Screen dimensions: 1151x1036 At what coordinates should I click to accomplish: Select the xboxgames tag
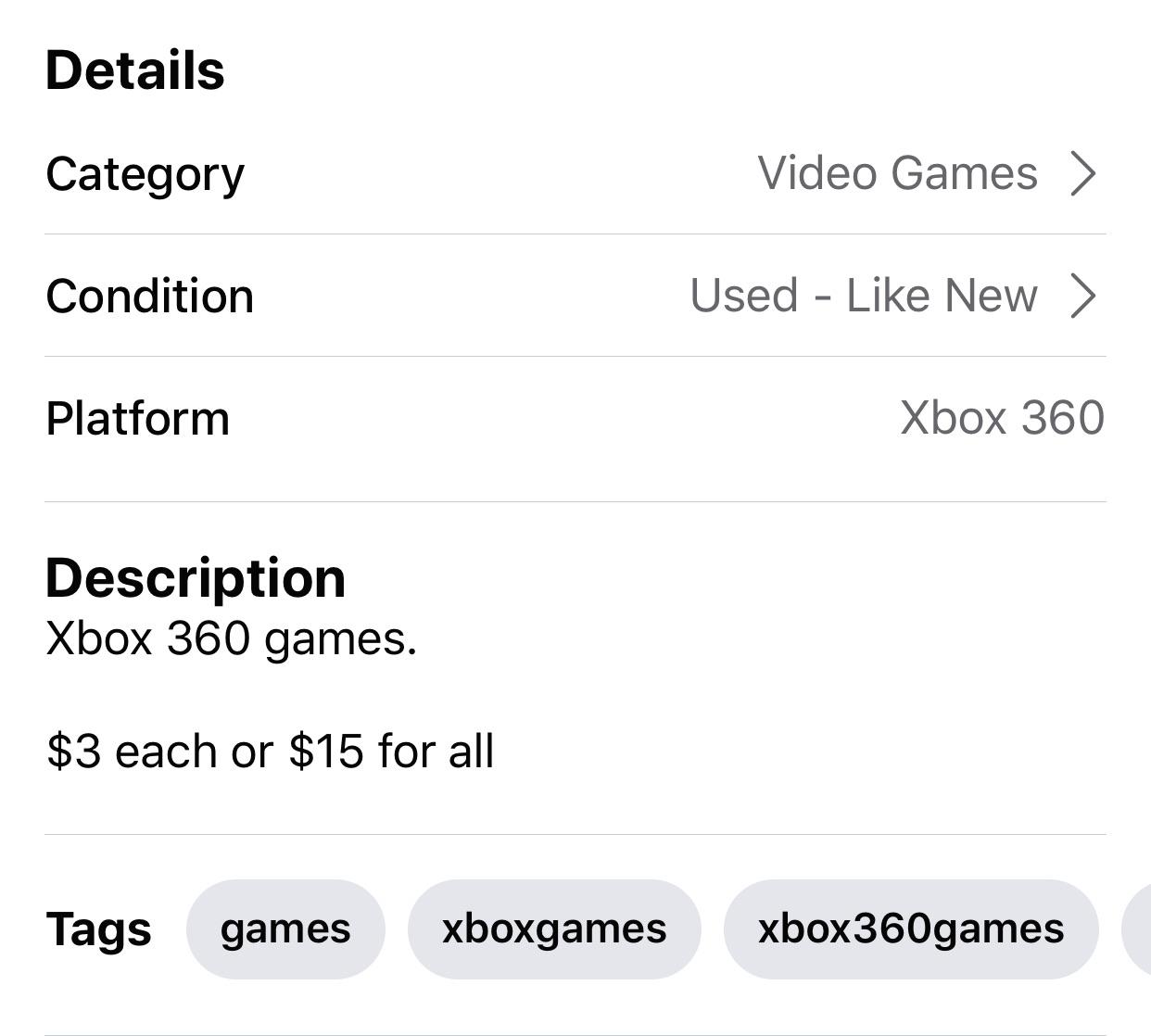click(552, 928)
